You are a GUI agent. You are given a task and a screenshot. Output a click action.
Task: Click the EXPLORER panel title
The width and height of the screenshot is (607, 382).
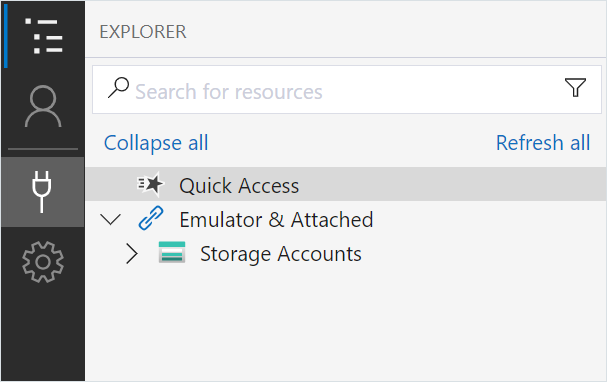[143, 32]
